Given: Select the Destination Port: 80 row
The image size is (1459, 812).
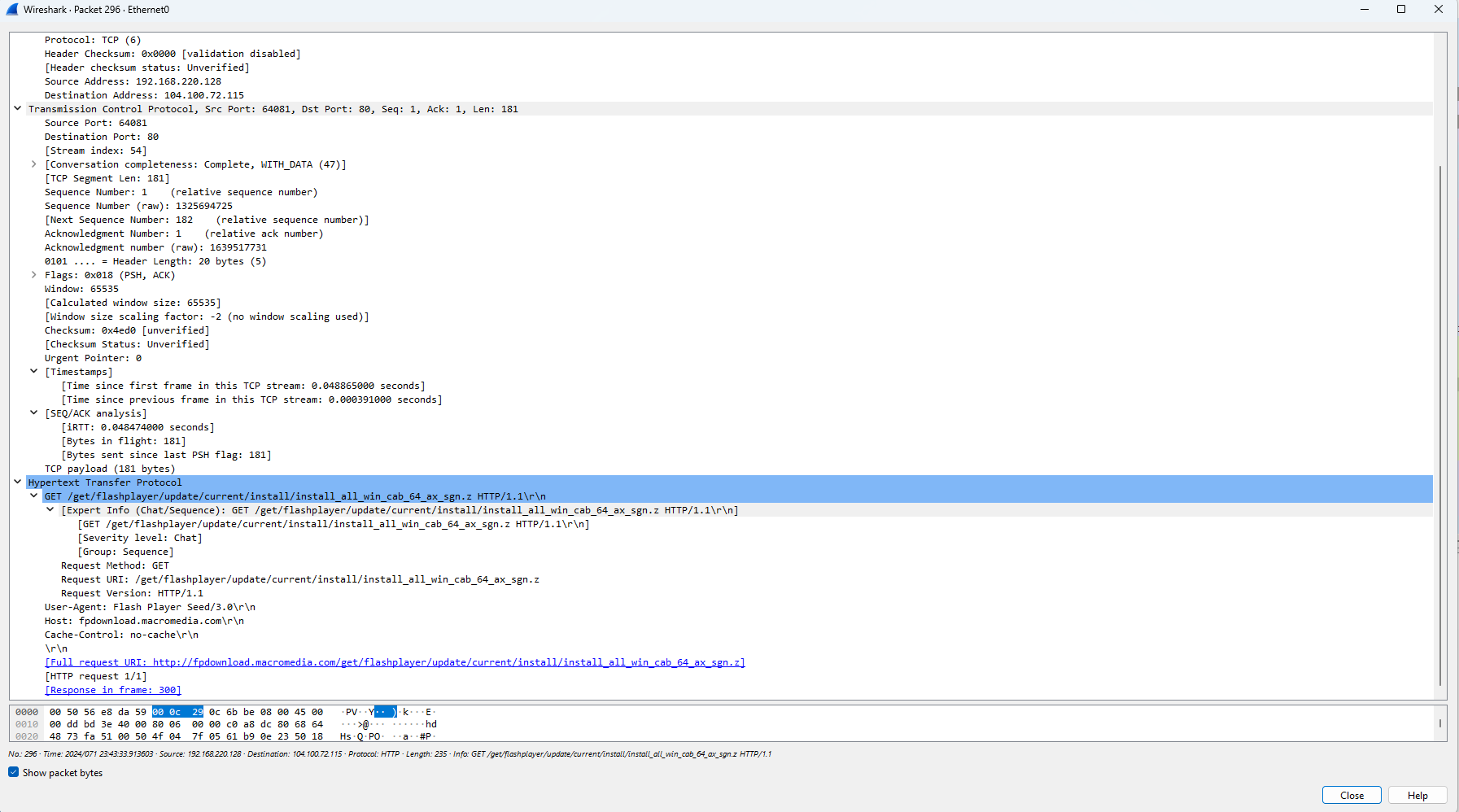Looking at the screenshot, I should [102, 137].
